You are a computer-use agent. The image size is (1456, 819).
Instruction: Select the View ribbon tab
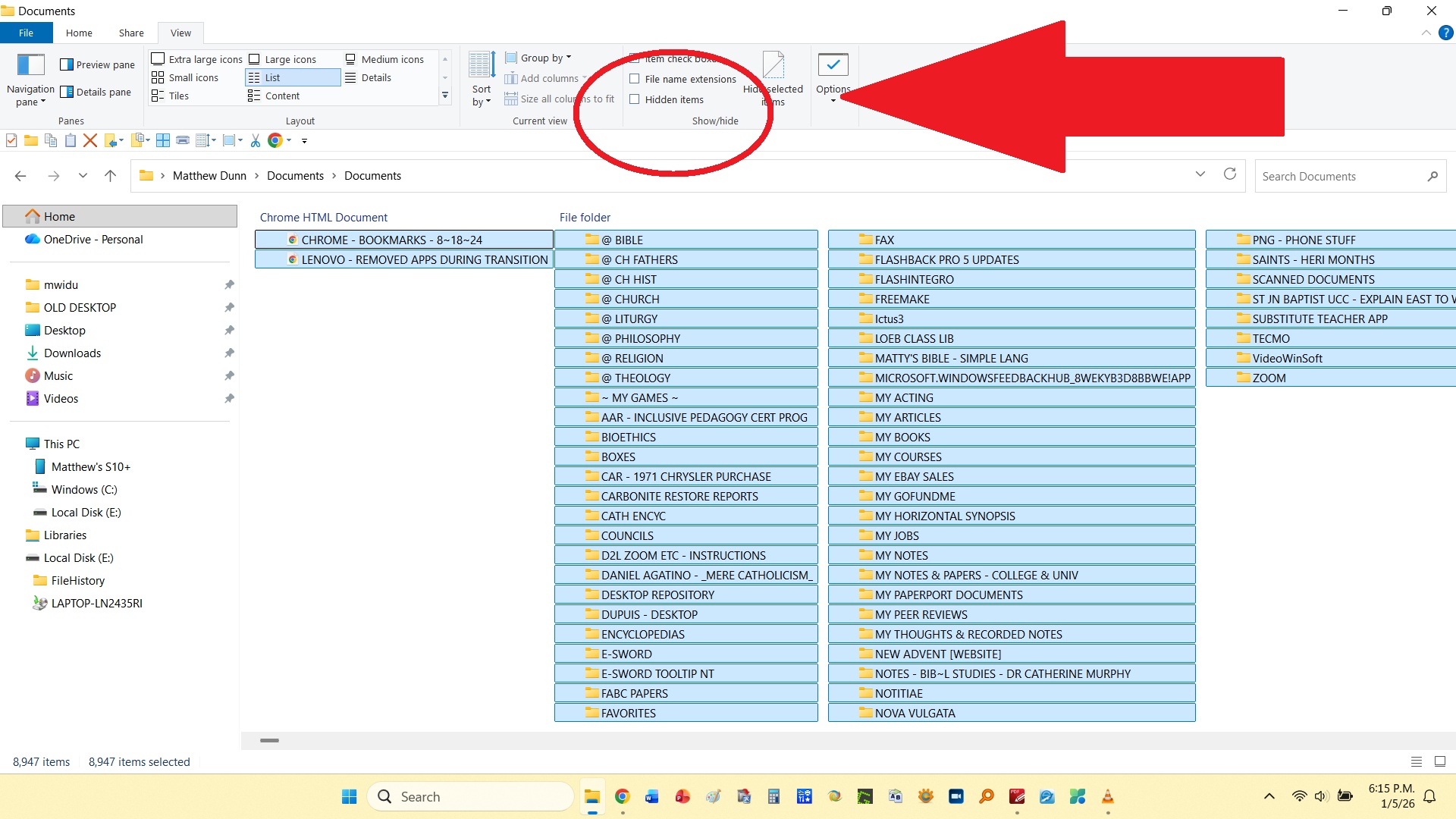(180, 33)
